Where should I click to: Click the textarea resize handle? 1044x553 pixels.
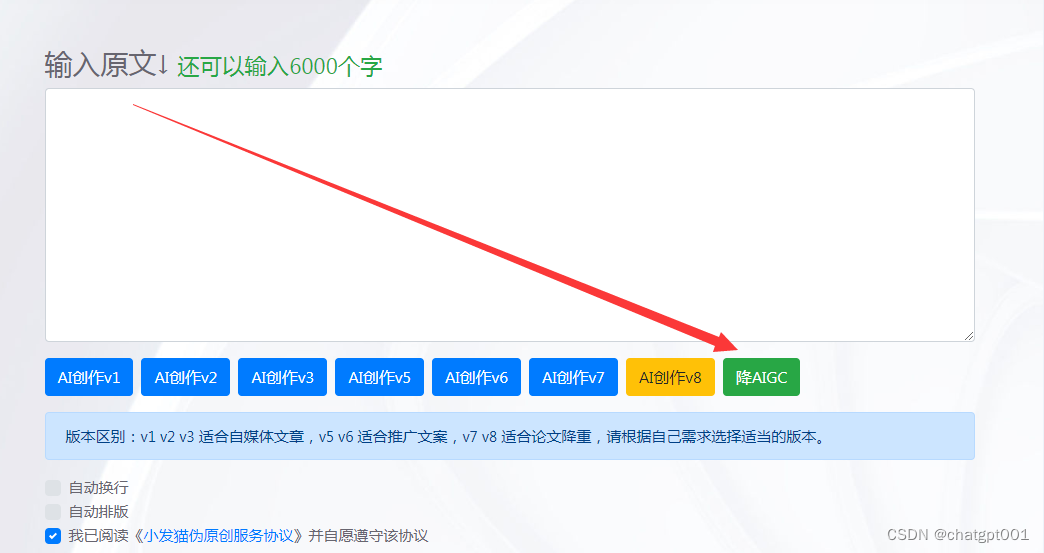(x=969, y=336)
